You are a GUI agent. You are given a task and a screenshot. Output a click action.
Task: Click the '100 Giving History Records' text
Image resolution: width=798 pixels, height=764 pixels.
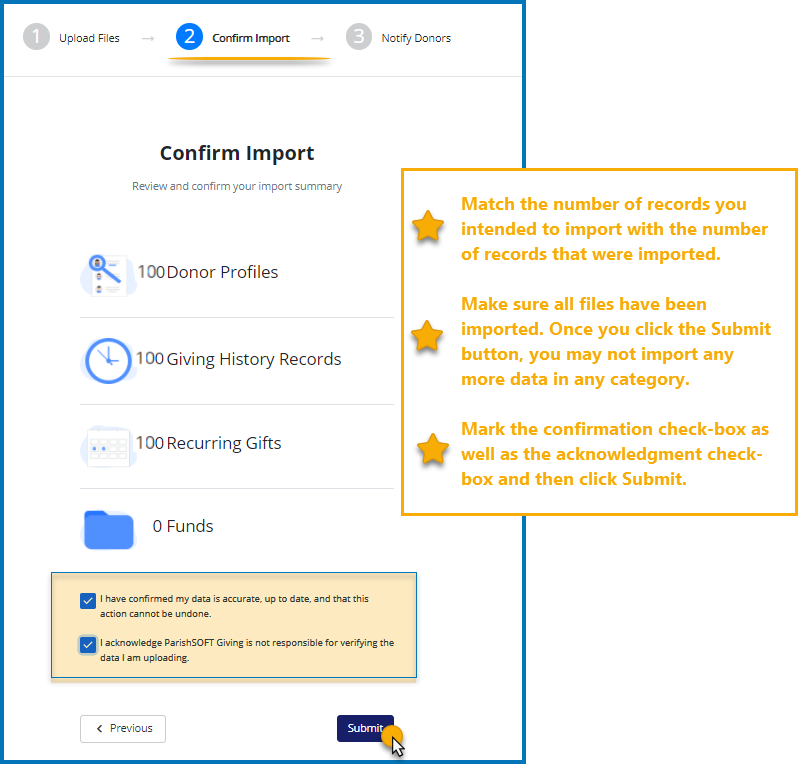click(x=238, y=359)
